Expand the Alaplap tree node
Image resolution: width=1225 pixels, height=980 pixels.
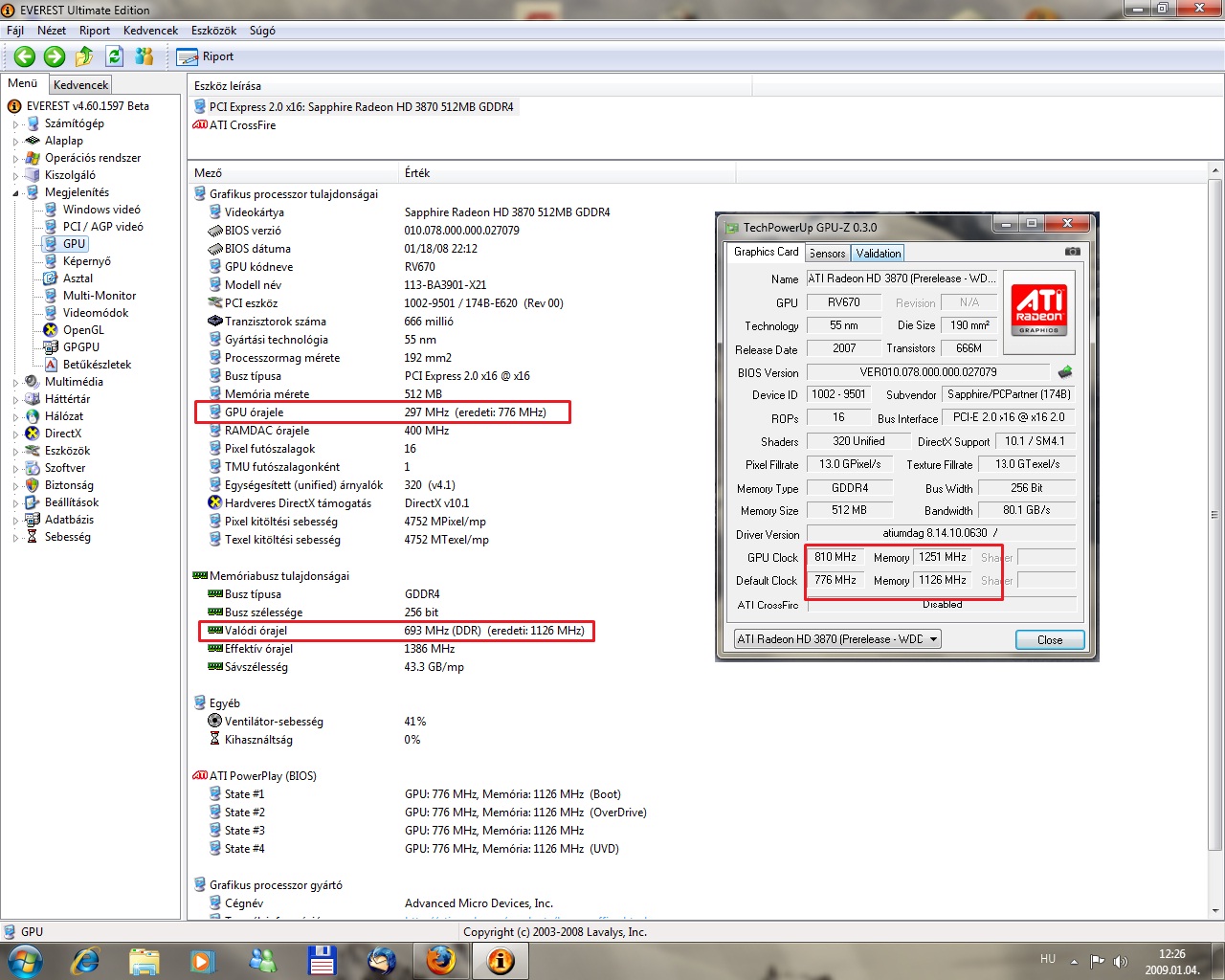15,142
